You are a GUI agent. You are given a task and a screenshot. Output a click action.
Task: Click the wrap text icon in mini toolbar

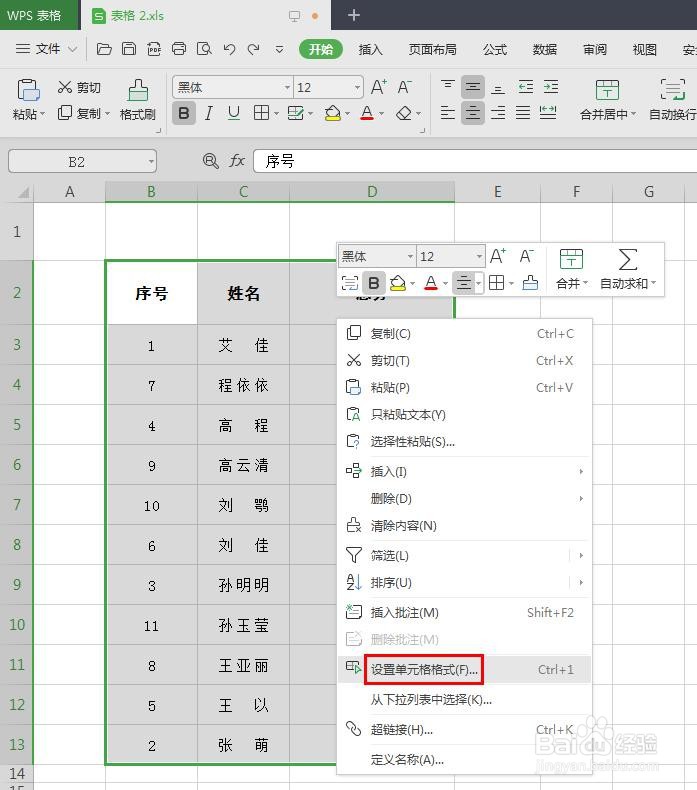[x=350, y=283]
